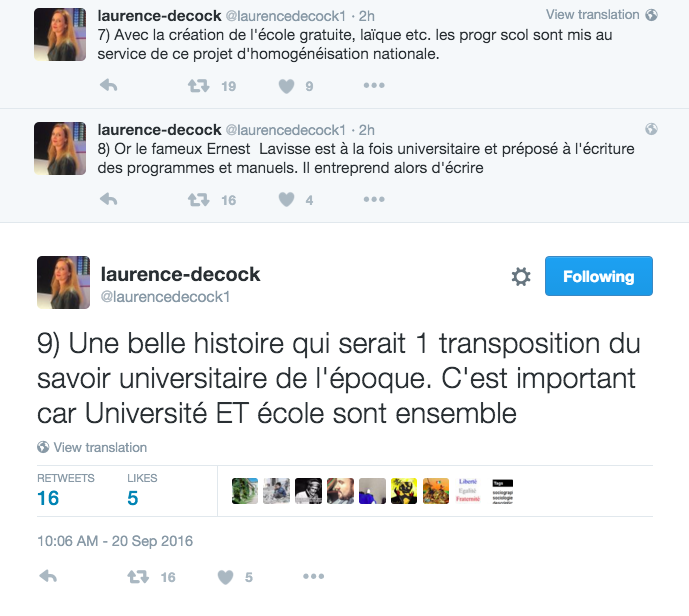The height and width of the screenshot is (616, 689).
Task: Click the globe icon on tweet 8
Action: [651, 129]
